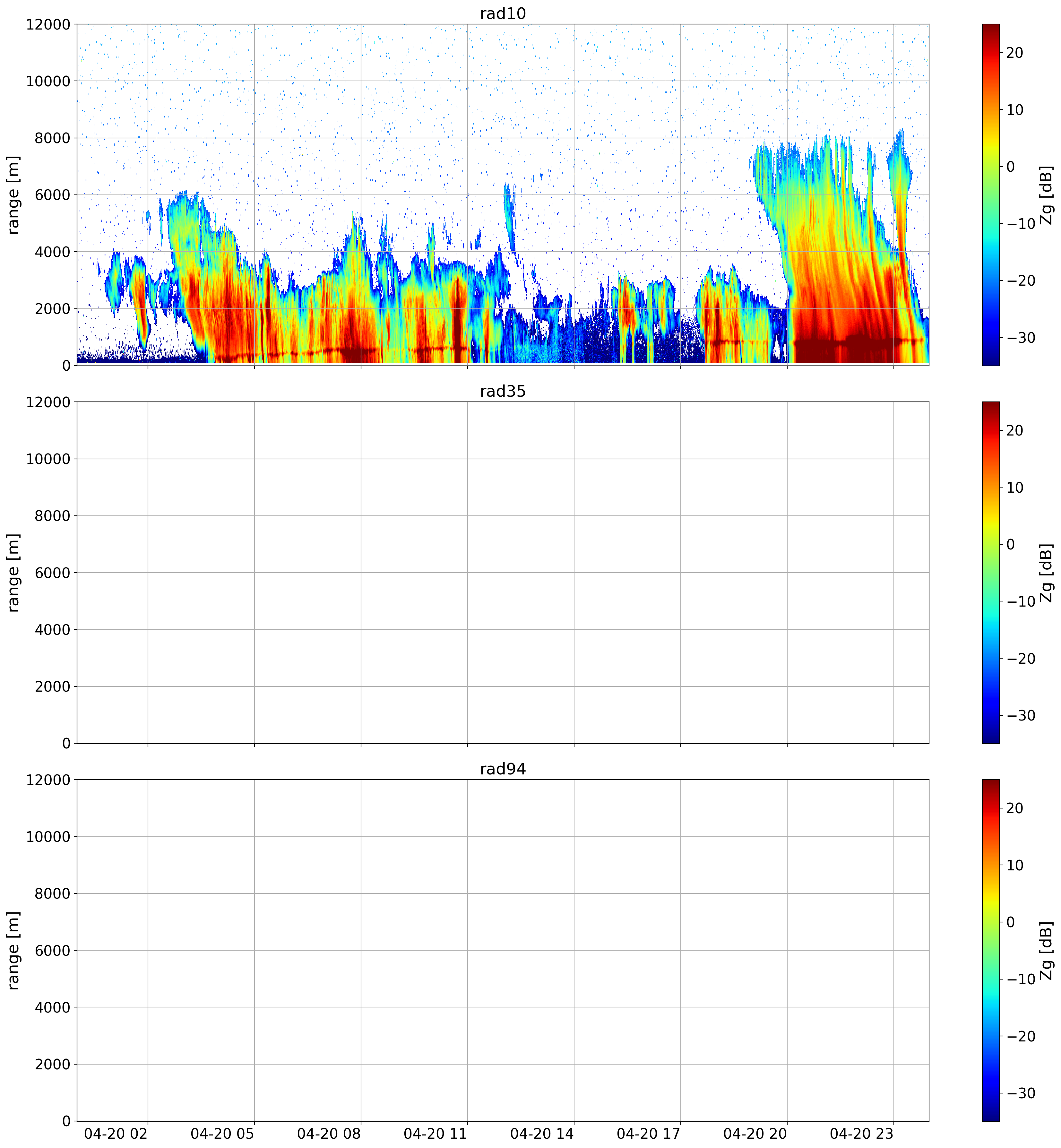Click the '04-20 08' x-axis label
Image resolution: width=1061 pixels, height=1148 pixels.
[x=329, y=1134]
